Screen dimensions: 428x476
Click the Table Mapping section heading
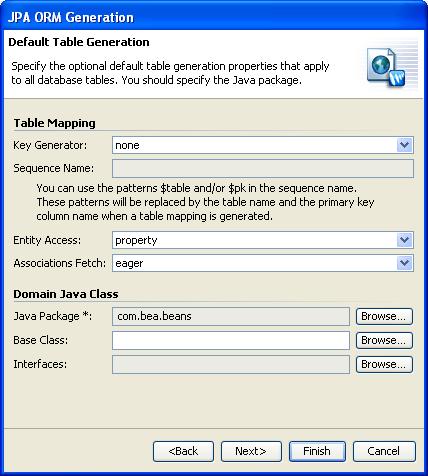[x=54, y=123]
